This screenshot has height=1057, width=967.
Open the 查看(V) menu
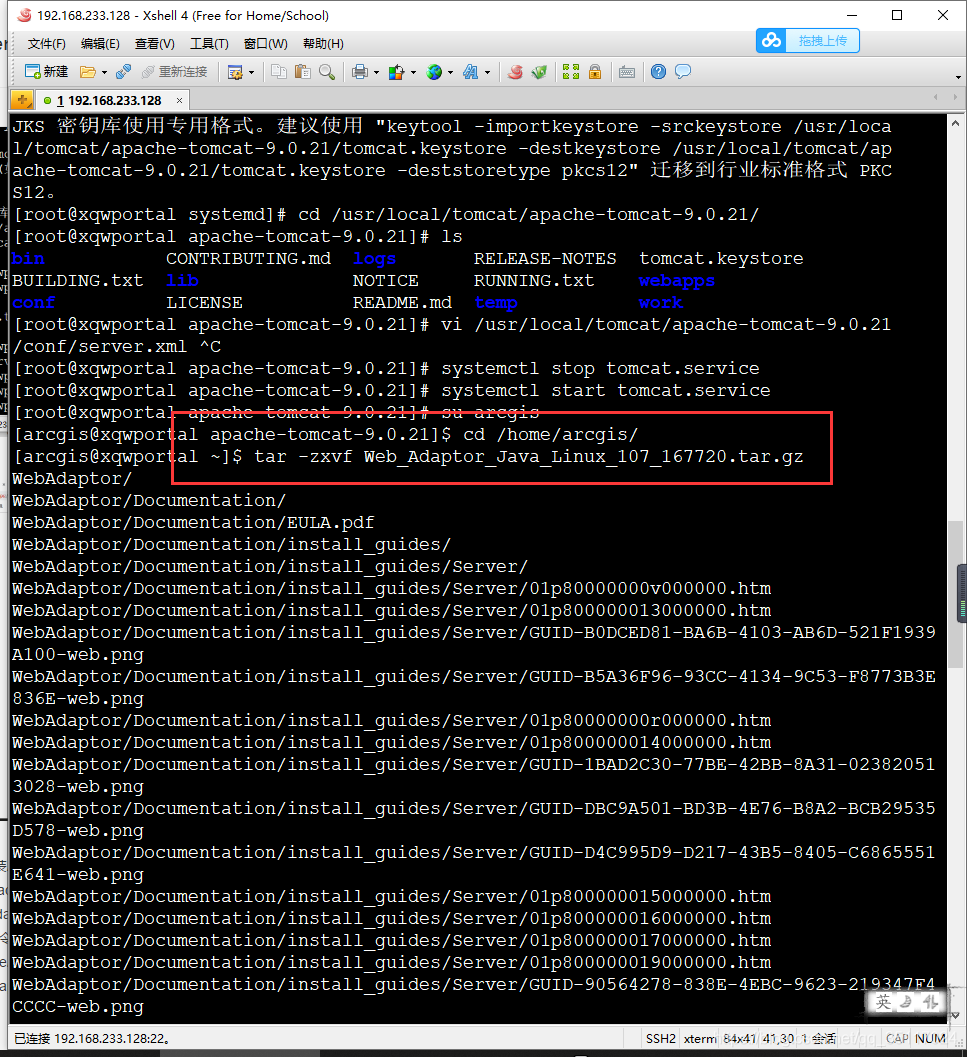click(154, 44)
